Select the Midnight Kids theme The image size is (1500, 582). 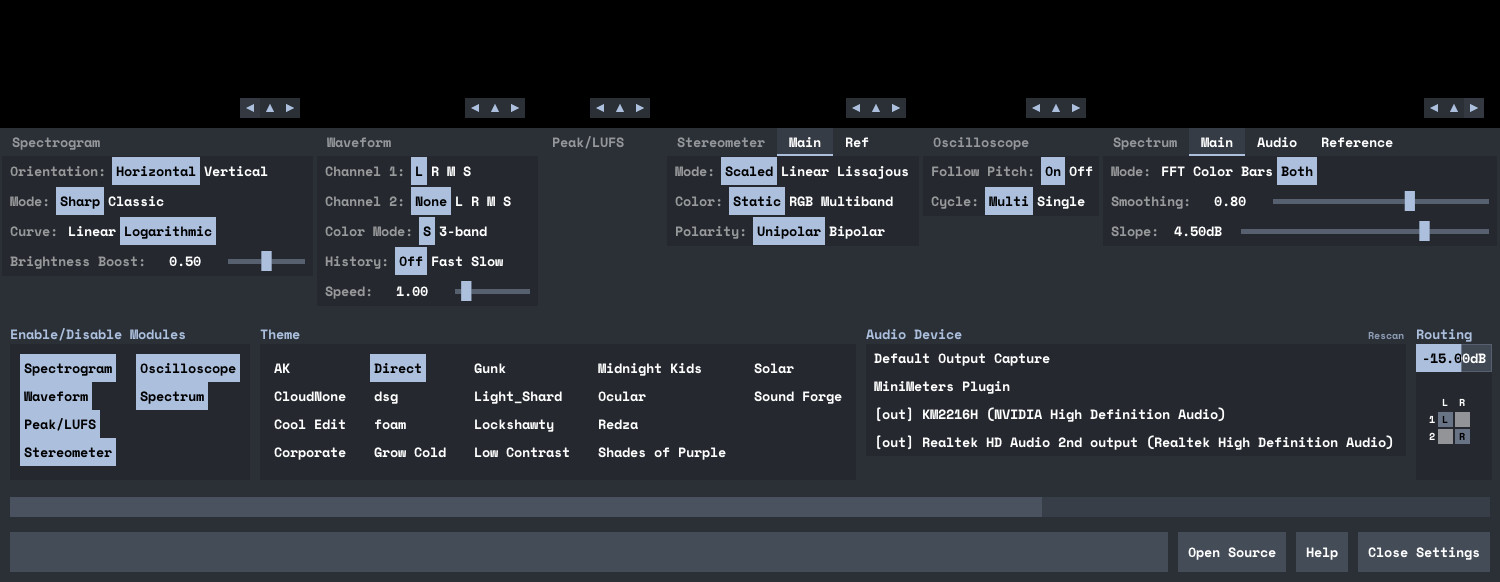coord(650,368)
